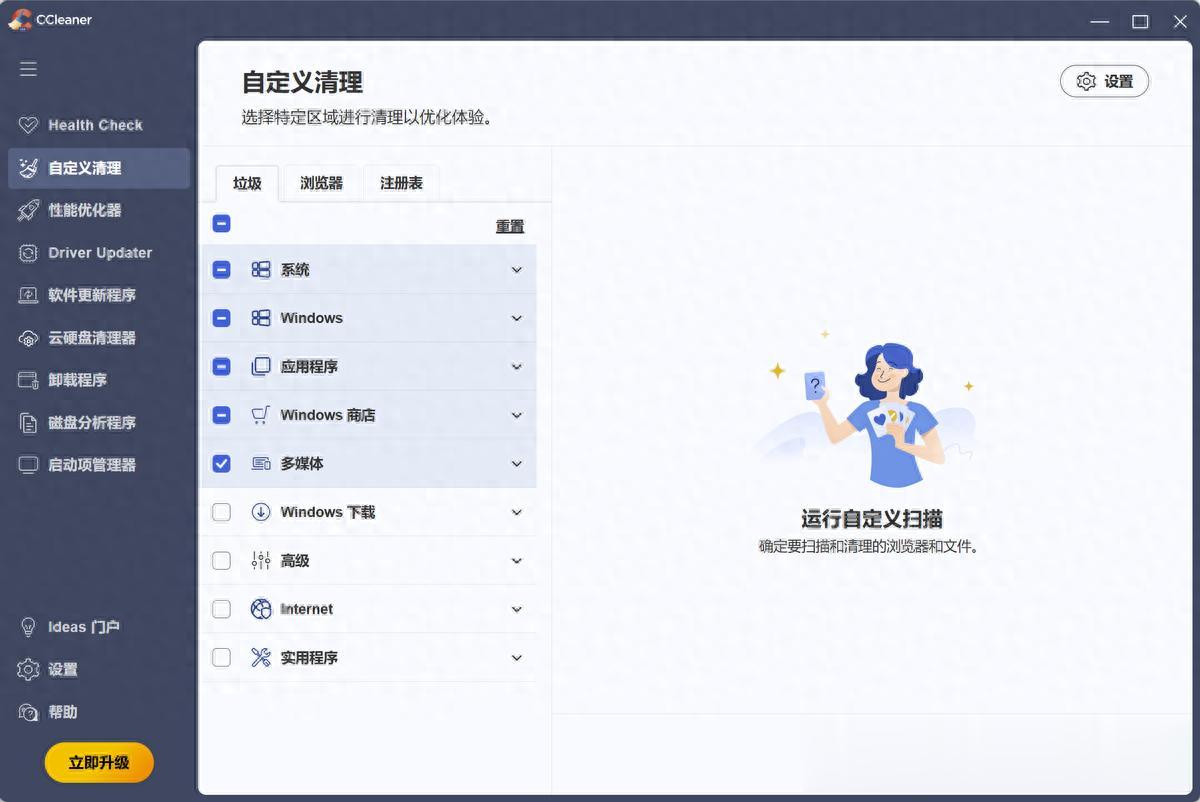The width and height of the screenshot is (1200, 802).
Task: Check the 实用程序 checkbox
Action: (x=222, y=657)
